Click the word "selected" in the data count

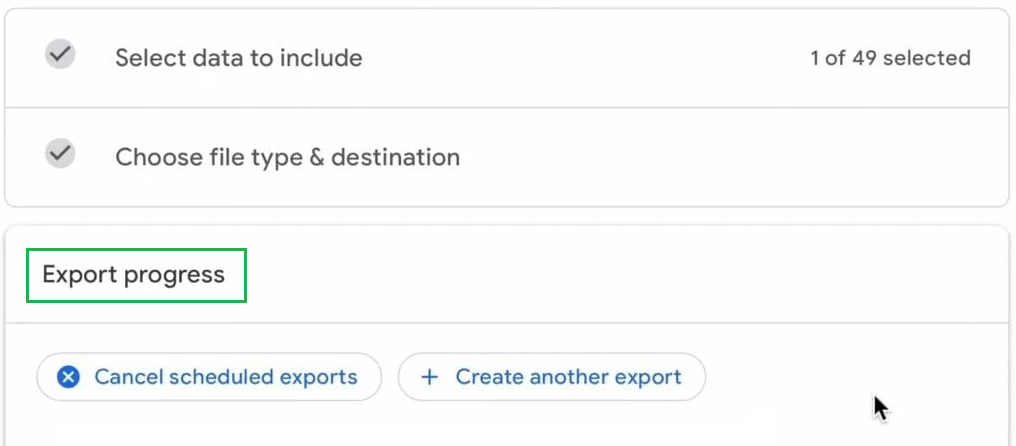pyautogui.click(x=926, y=58)
